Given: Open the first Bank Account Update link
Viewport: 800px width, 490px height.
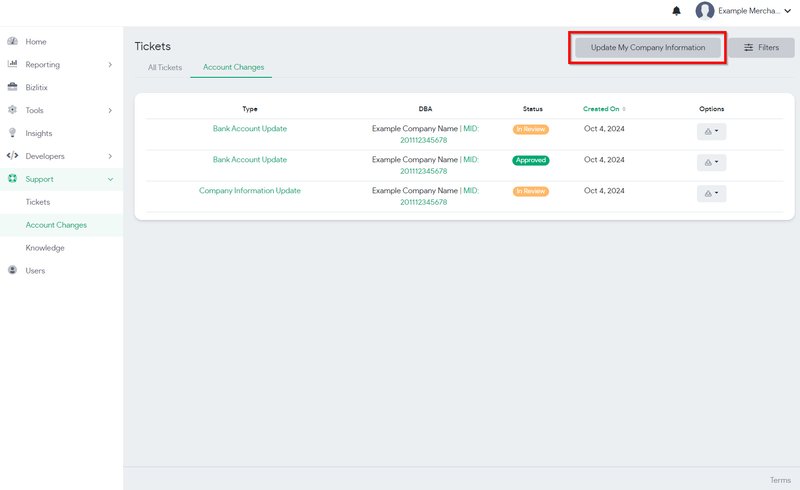Looking at the screenshot, I should click(x=249, y=129).
